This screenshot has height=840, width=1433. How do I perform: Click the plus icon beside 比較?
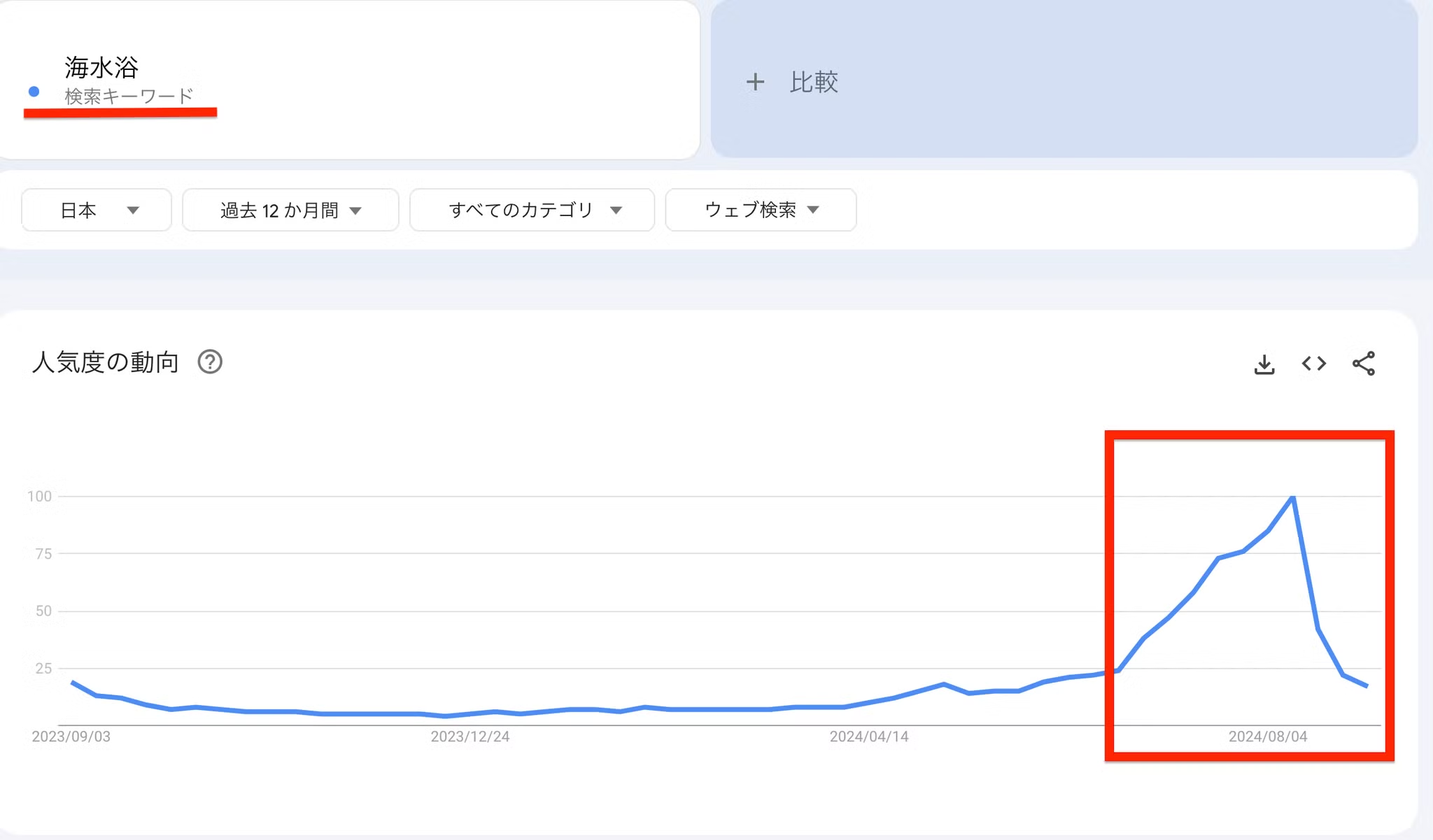pos(755,82)
